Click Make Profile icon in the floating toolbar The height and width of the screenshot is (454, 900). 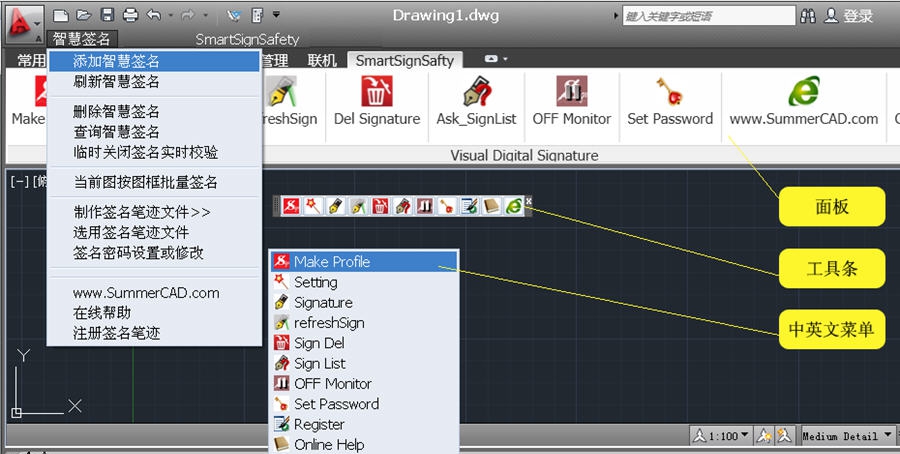click(x=291, y=205)
